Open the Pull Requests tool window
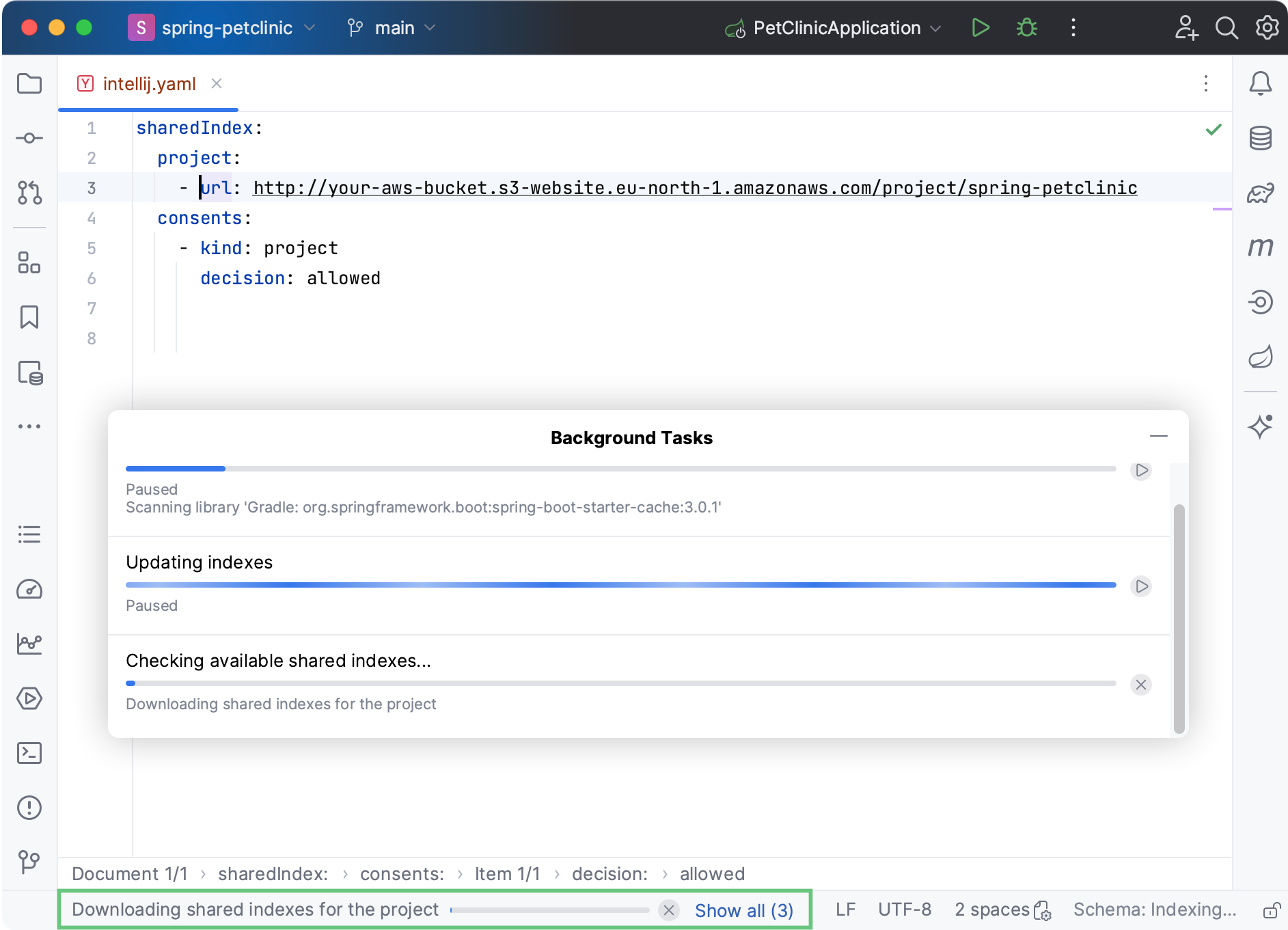The width and height of the screenshot is (1288, 930). [29, 193]
